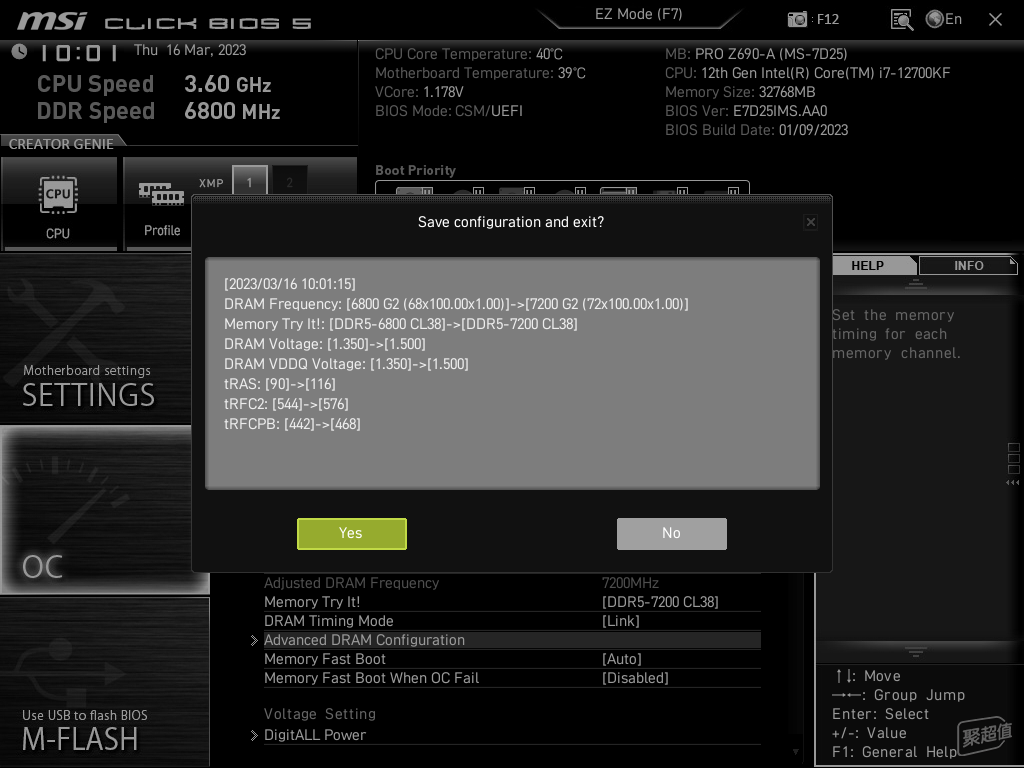The image size is (1024, 768).
Task: Select Memory Fast Boot When OC Fail label
Action: click(372, 678)
